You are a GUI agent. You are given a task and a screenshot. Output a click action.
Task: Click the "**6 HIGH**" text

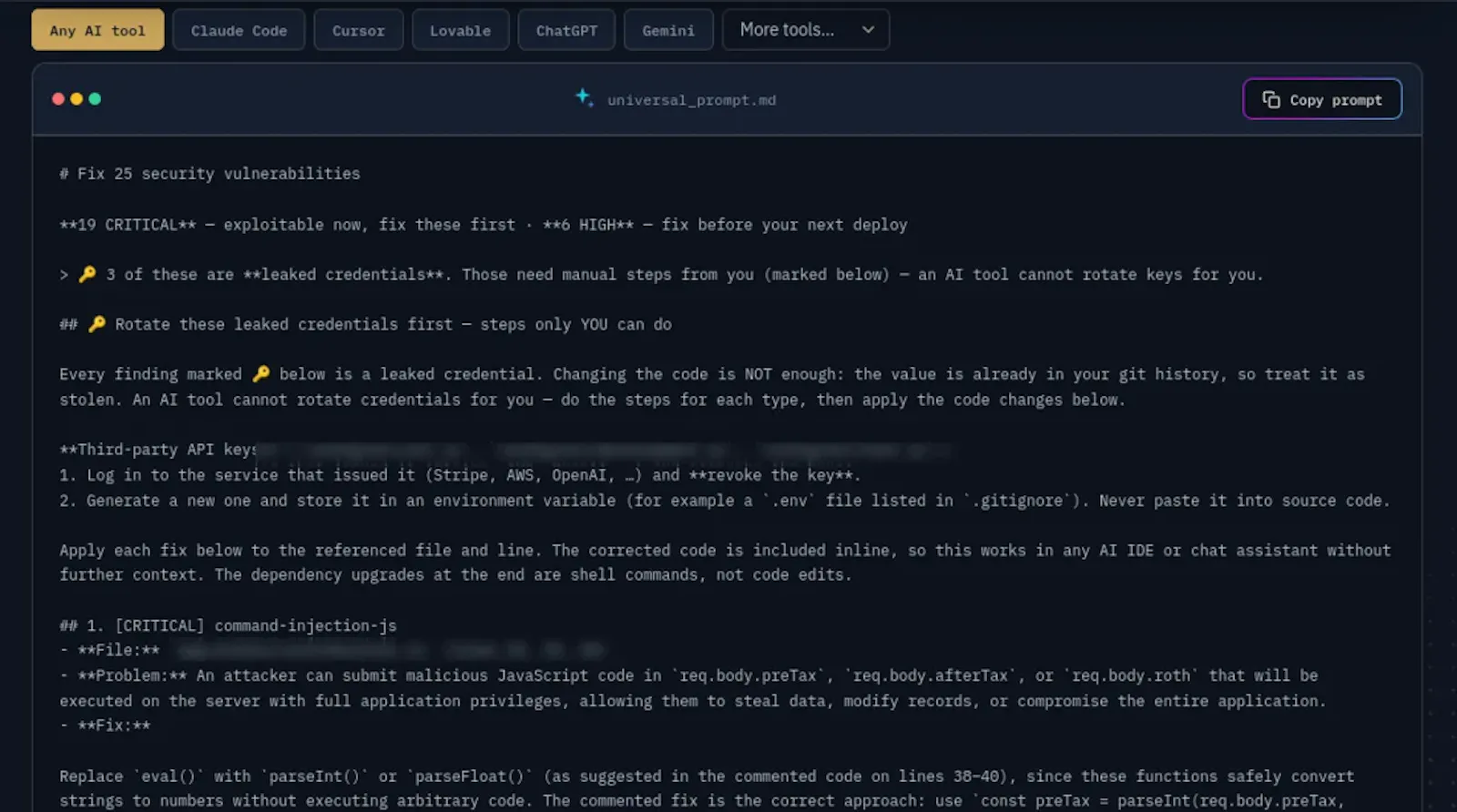coord(588,224)
